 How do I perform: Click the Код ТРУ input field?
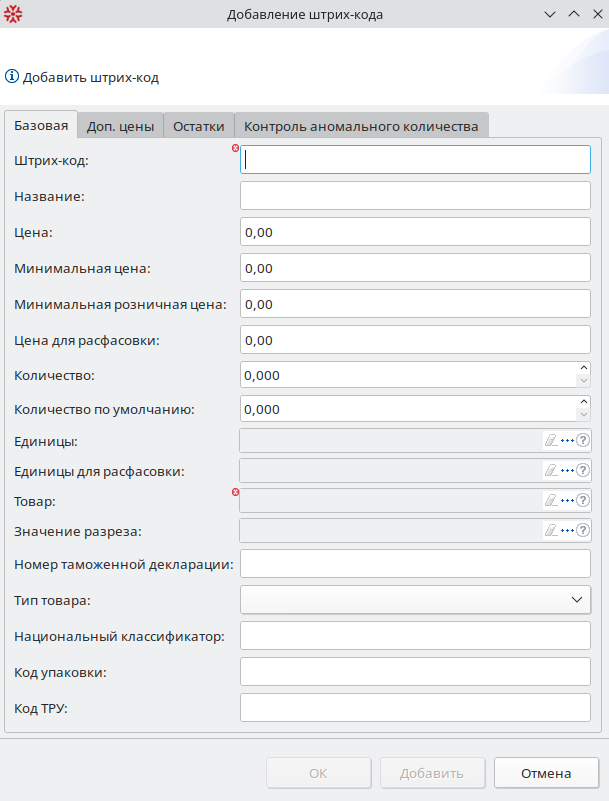pyautogui.click(x=416, y=708)
